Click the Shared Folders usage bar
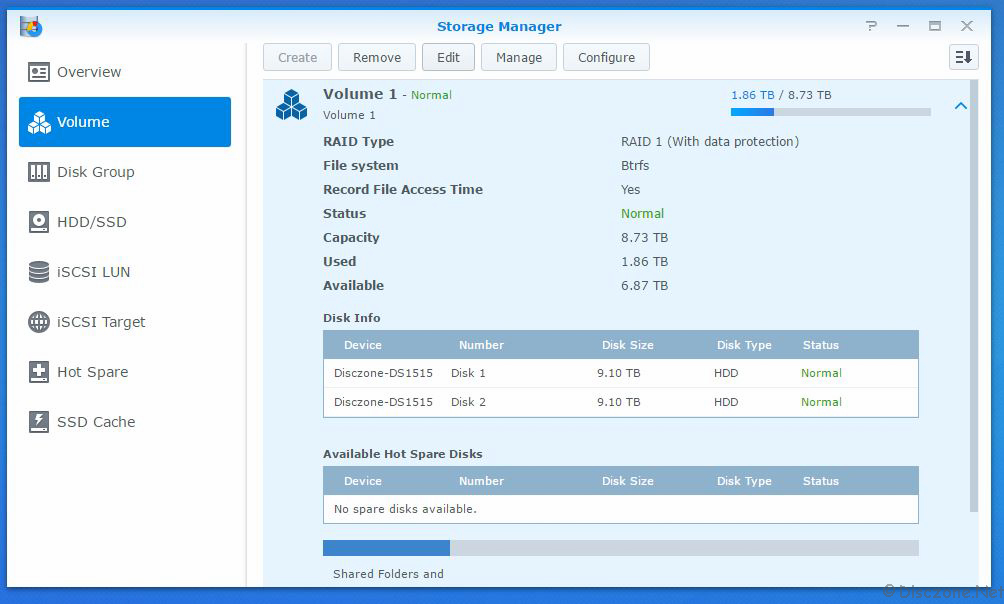The width and height of the screenshot is (1004, 604). pyautogui.click(x=620, y=548)
